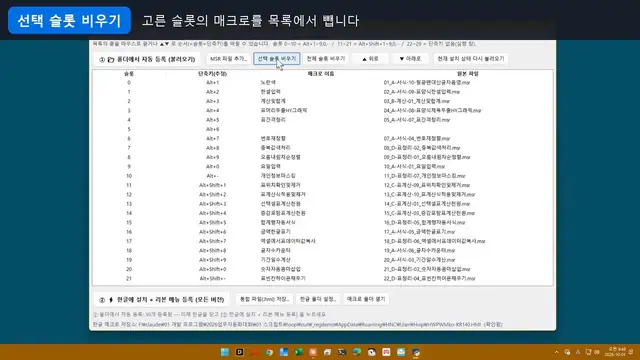Select the 'Alt+9' shortcut cell
The image size is (640, 360).
click(x=212, y=157)
